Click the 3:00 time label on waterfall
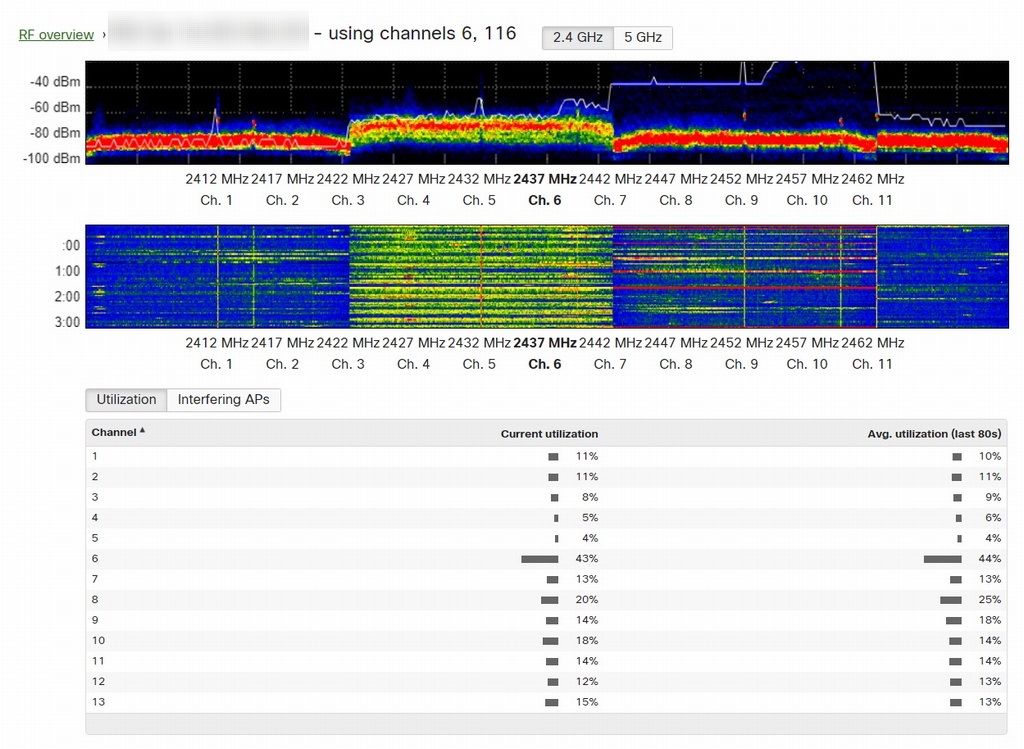The width and height of the screenshot is (1024, 749). [67, 322]
